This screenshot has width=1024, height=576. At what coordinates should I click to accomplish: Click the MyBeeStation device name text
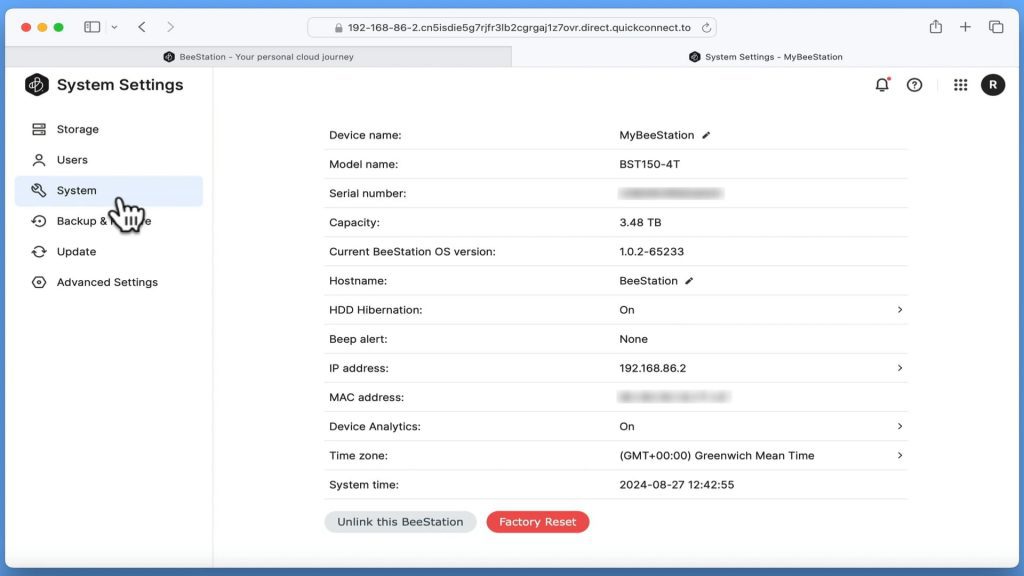point(656,135)
